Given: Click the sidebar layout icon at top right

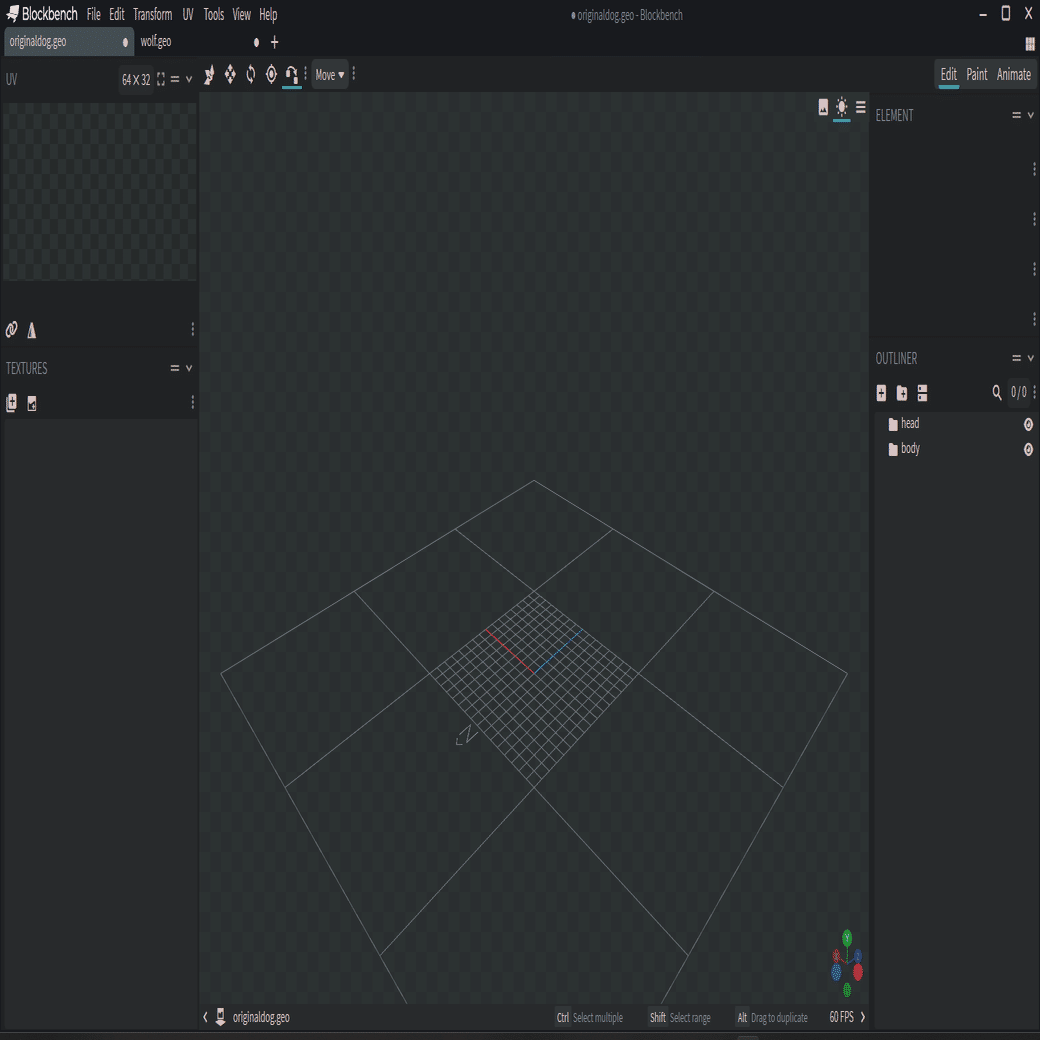Looking at the screenshot, I should tap(1029, 44).
